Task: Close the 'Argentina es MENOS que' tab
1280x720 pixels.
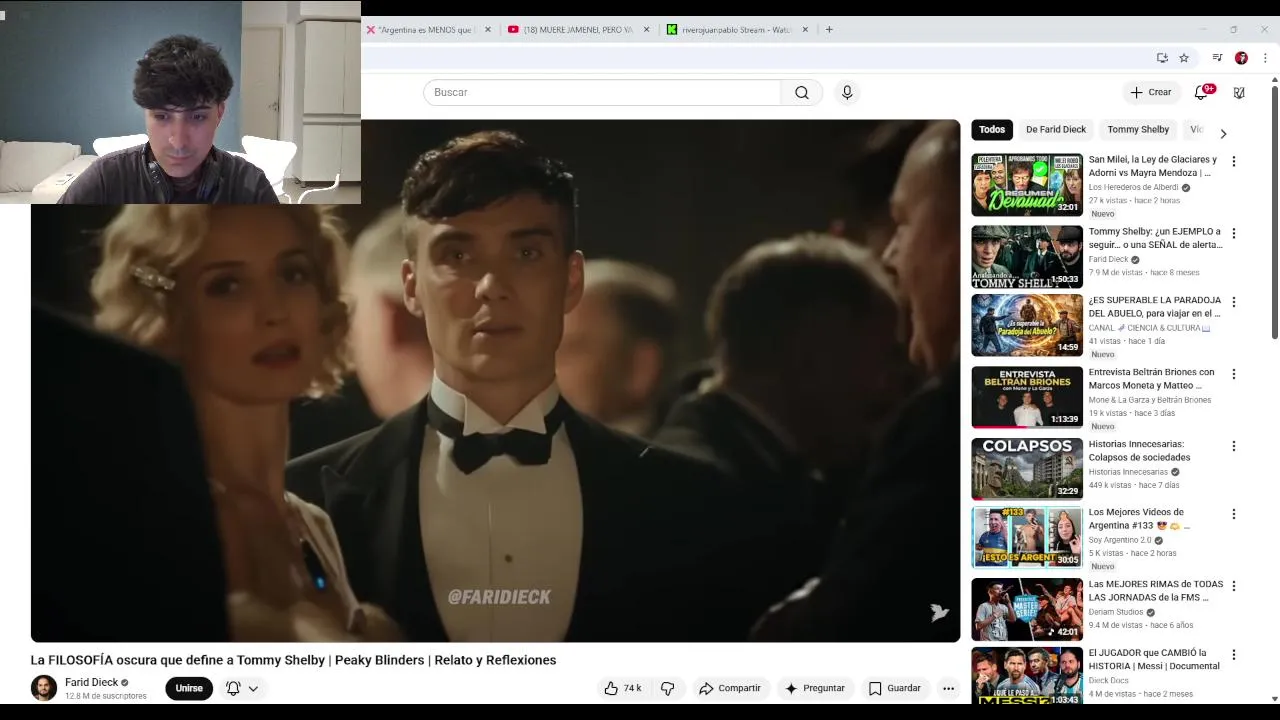Action: [x=488, y=30]
